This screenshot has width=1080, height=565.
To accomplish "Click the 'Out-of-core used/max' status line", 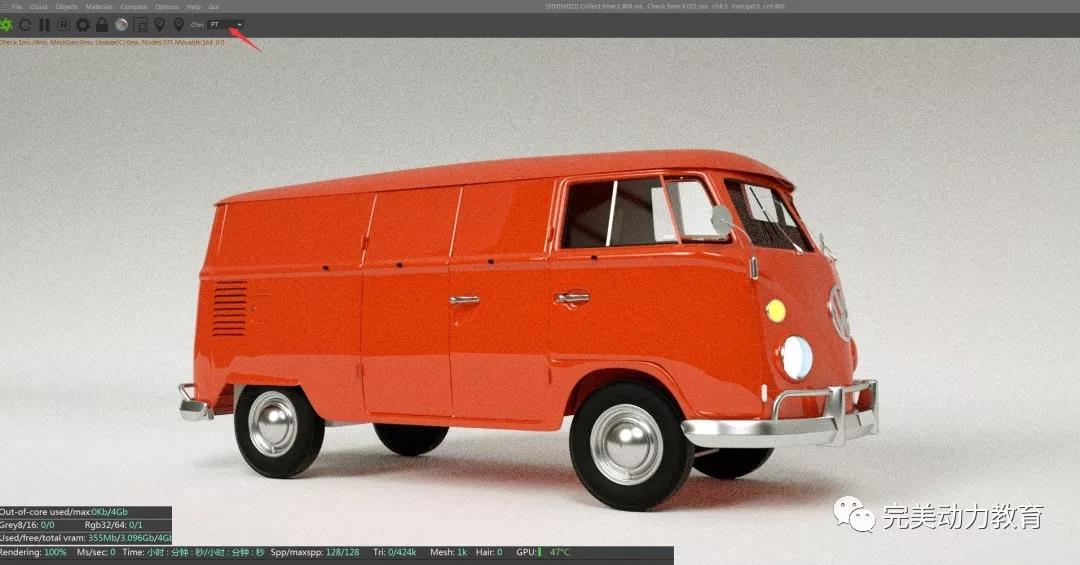I will [x=64, y=512].
